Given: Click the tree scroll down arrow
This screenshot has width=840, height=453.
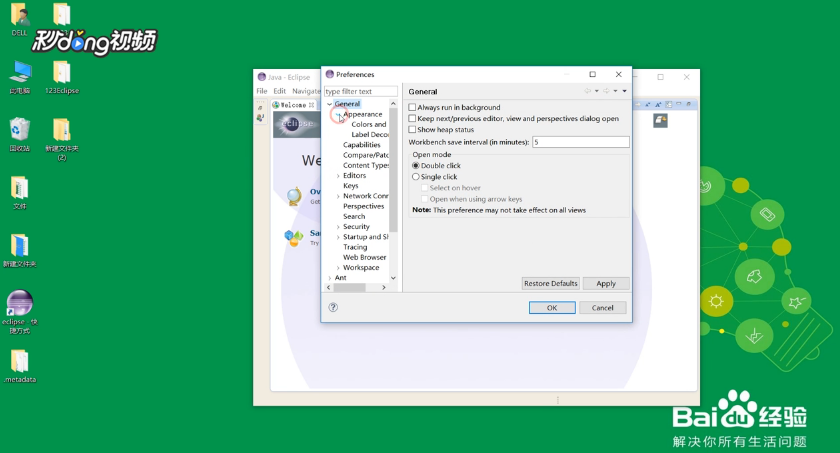Looking at the screenshot, I should [x=393, y=278].
